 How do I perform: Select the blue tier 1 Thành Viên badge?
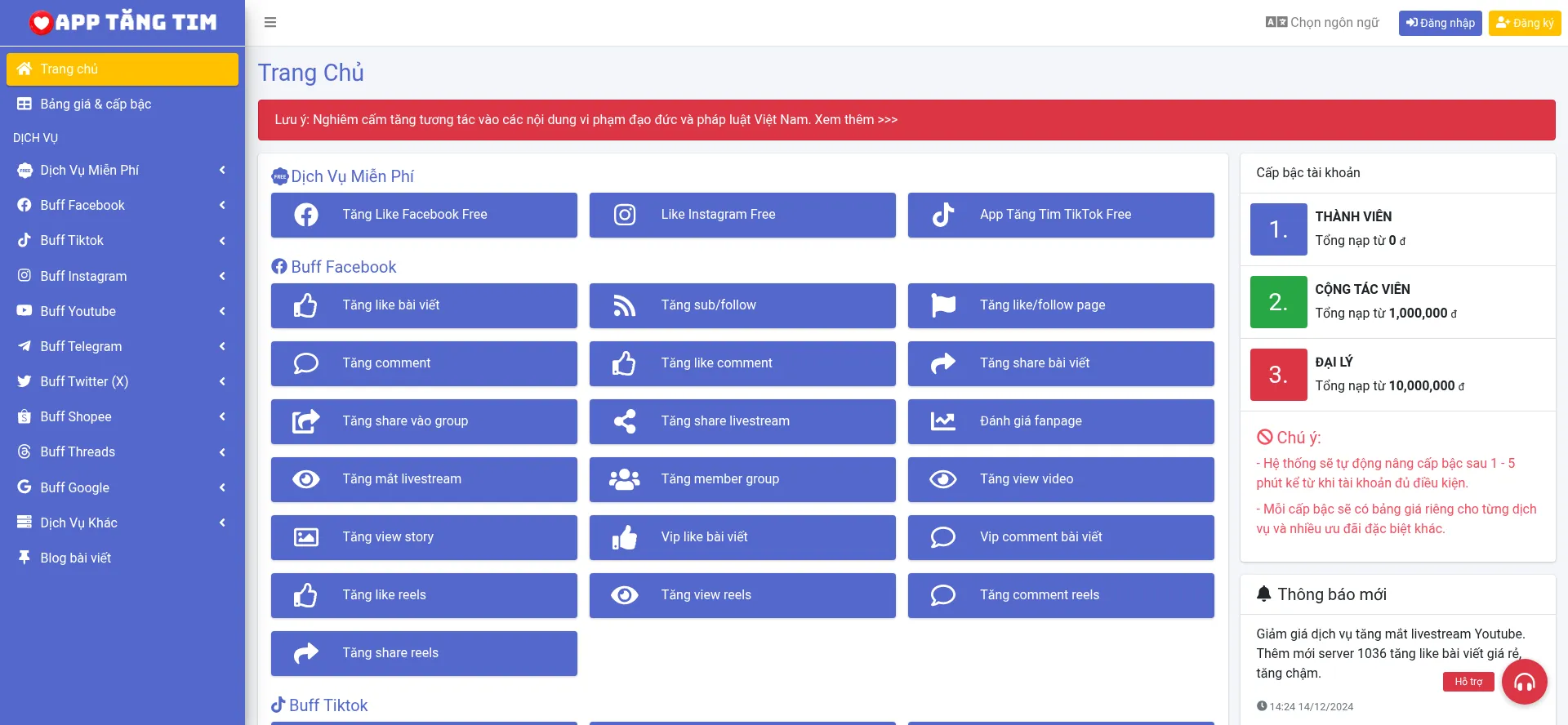(x=1278, y=229)
